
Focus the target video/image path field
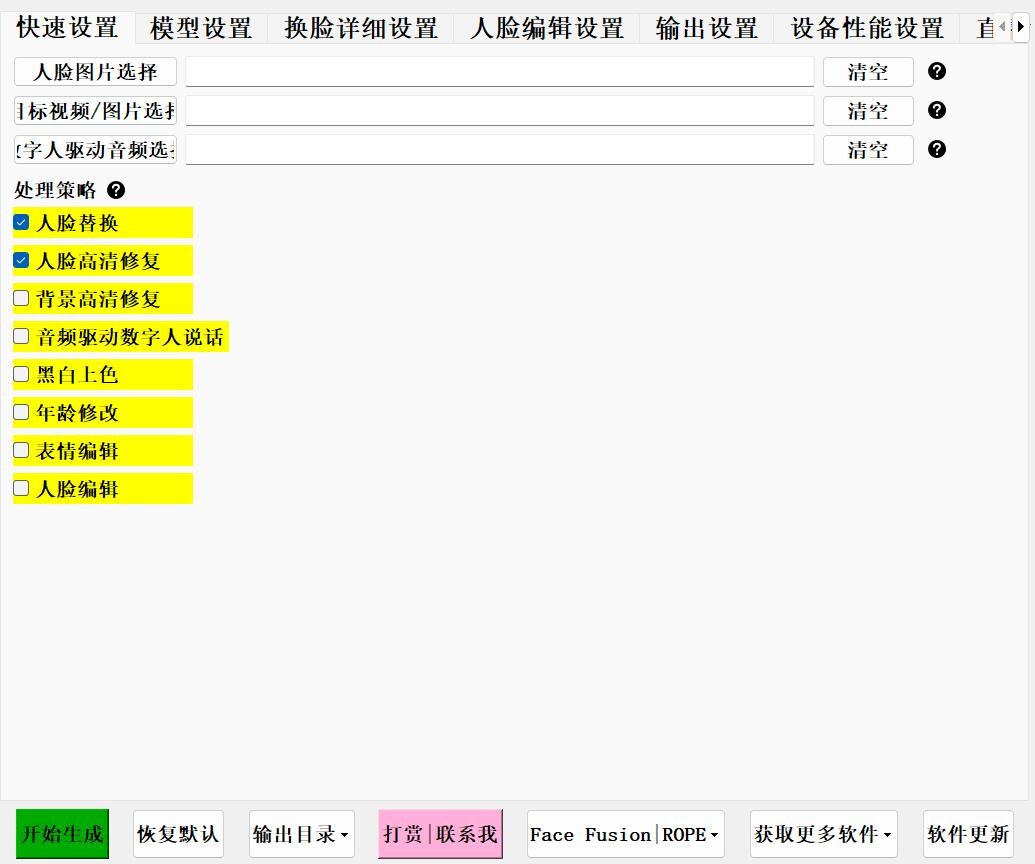(500, 110)
